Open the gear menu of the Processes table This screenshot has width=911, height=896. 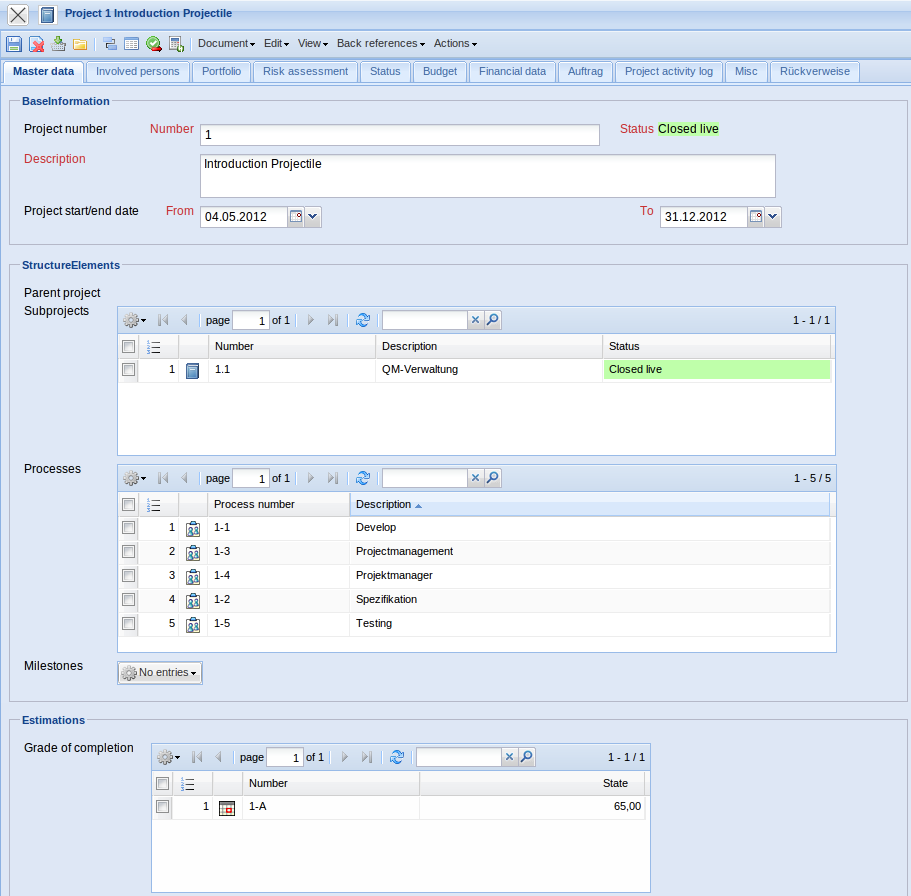click(133, 478)
